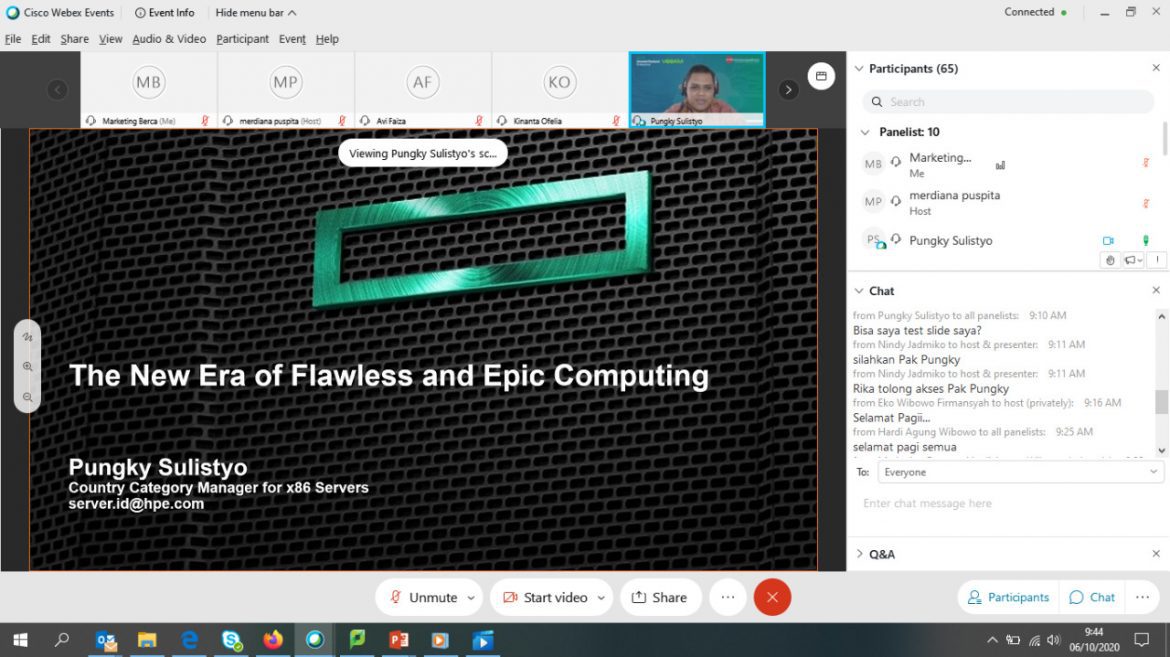Click the Share button in control bar
Viewport: 1170px width, 657px height.
(x=660, y=597)
